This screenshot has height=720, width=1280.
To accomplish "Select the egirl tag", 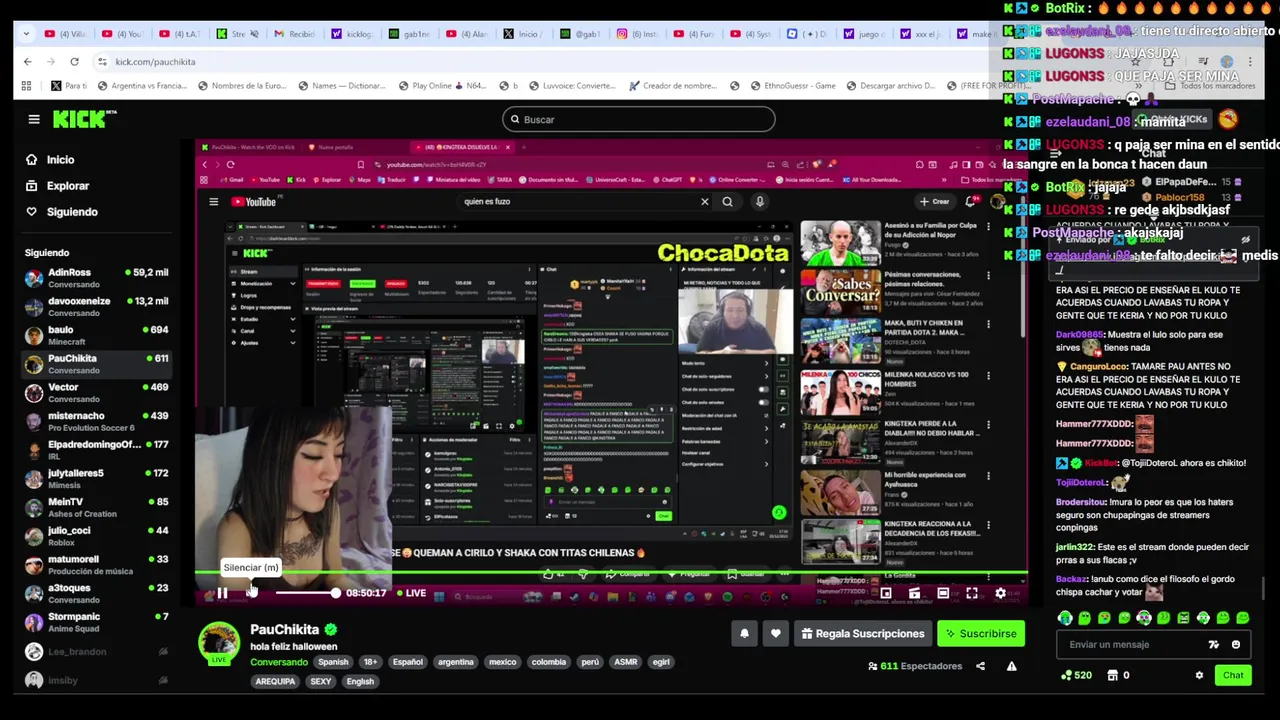I will pyautogui.click(x=661, y=662).
